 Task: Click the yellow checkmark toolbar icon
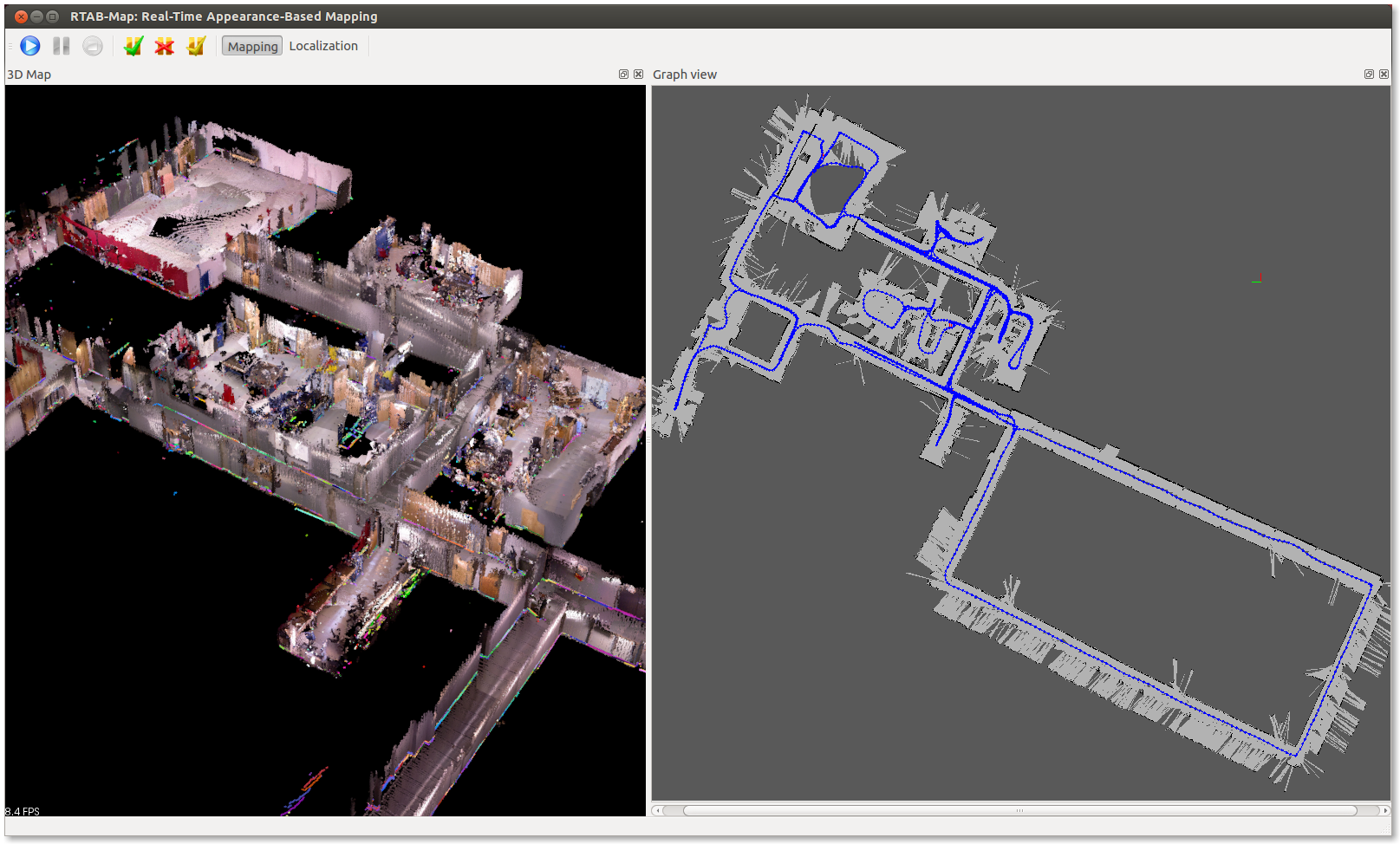[196, 46]
